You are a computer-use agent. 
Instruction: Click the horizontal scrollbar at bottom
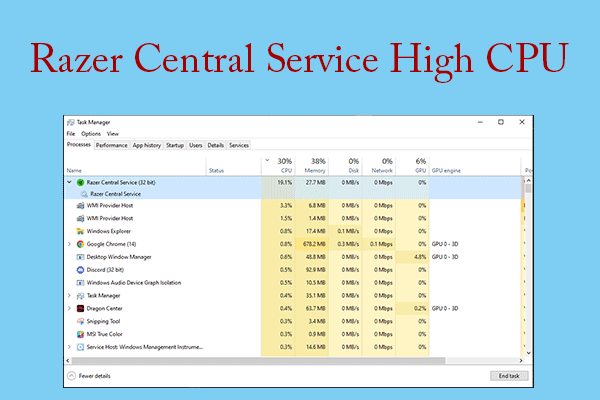[x=290, y=359]
